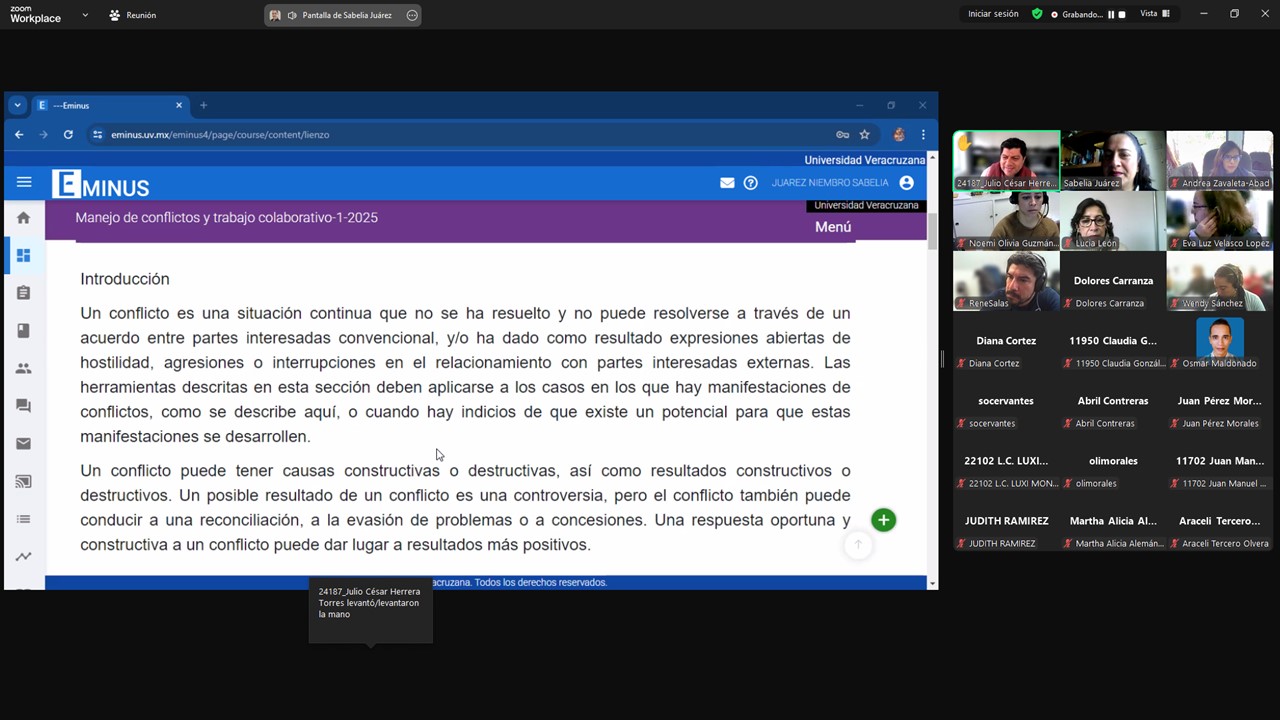Viewport: 1280px width, 720px height.
Task: Open the dashboard icon in the sidebar
Action: [x=24, y=255]
